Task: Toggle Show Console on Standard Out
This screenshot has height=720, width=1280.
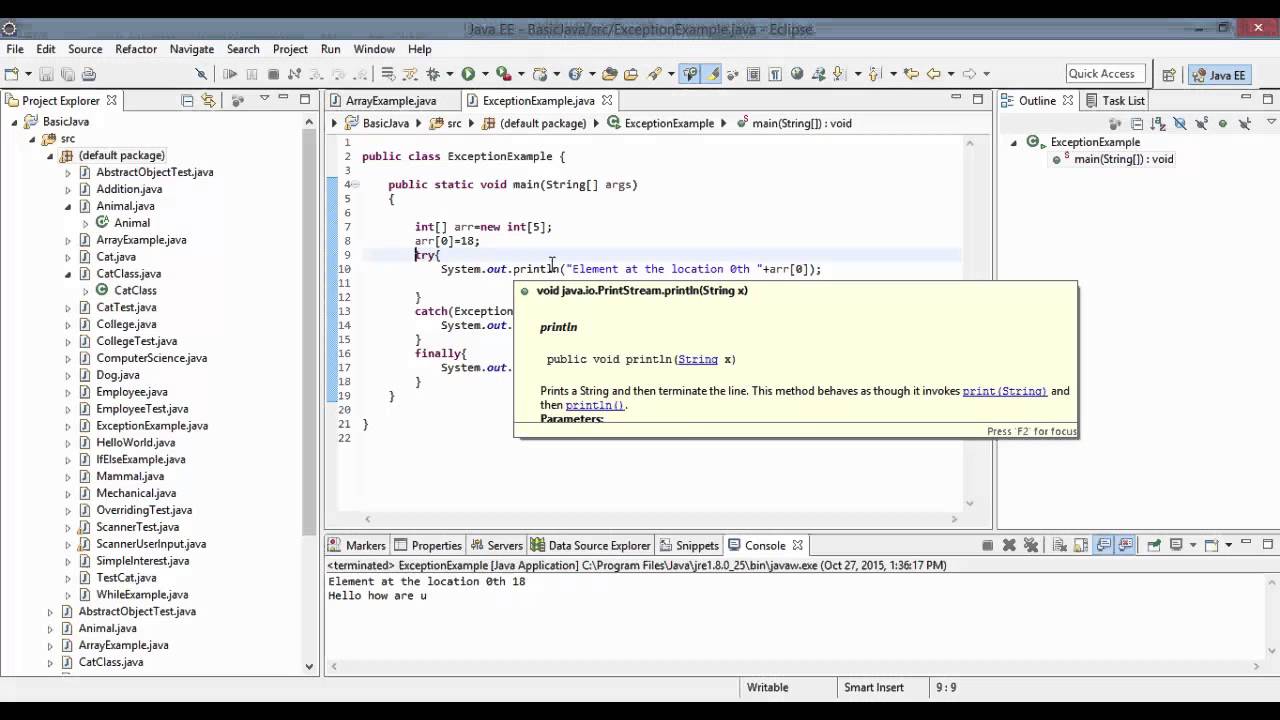Action: pos(1103,545)
